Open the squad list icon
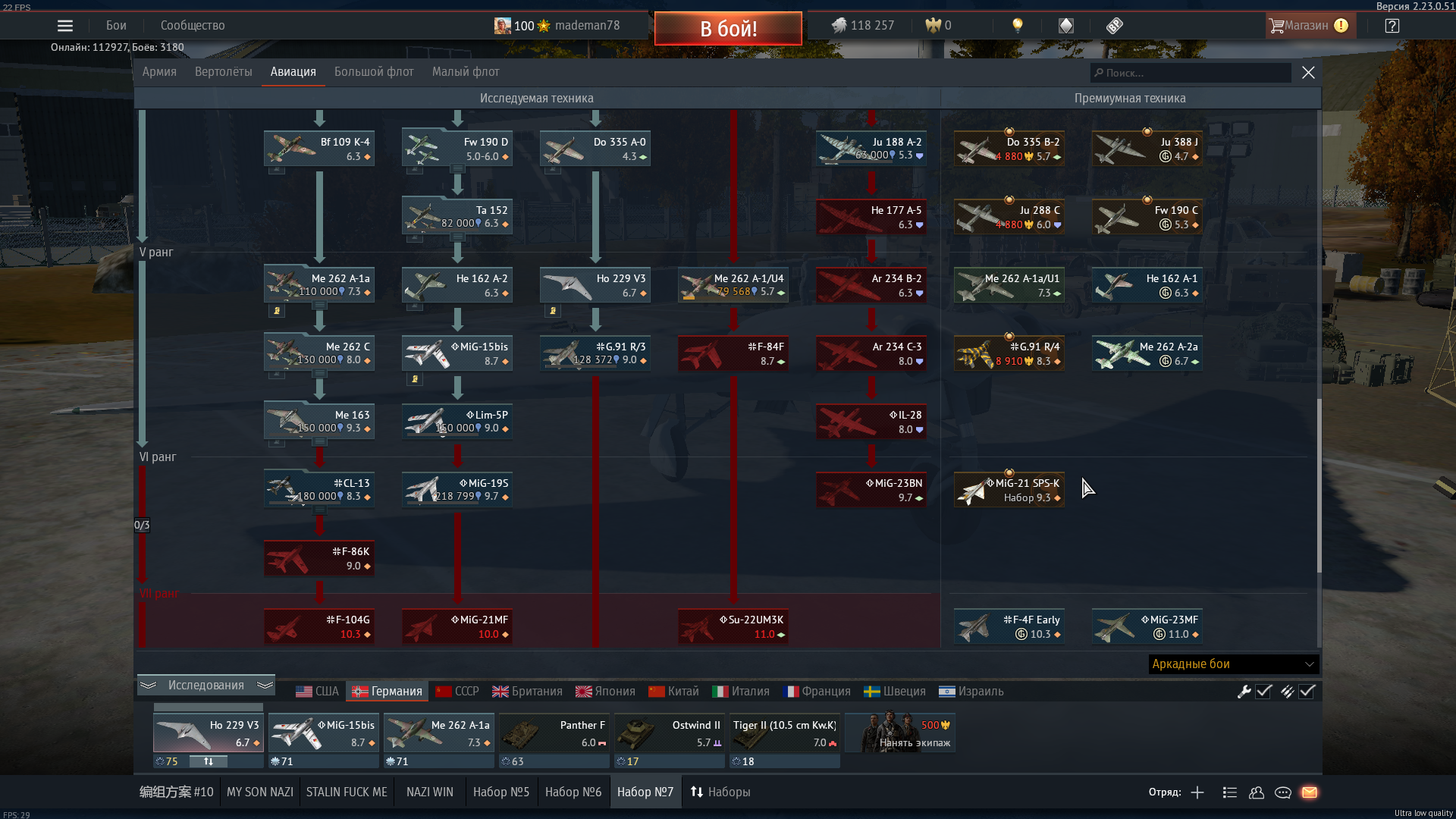Image resolution: width=1456 pixels, height=819 pixels. click(1230, 792)
